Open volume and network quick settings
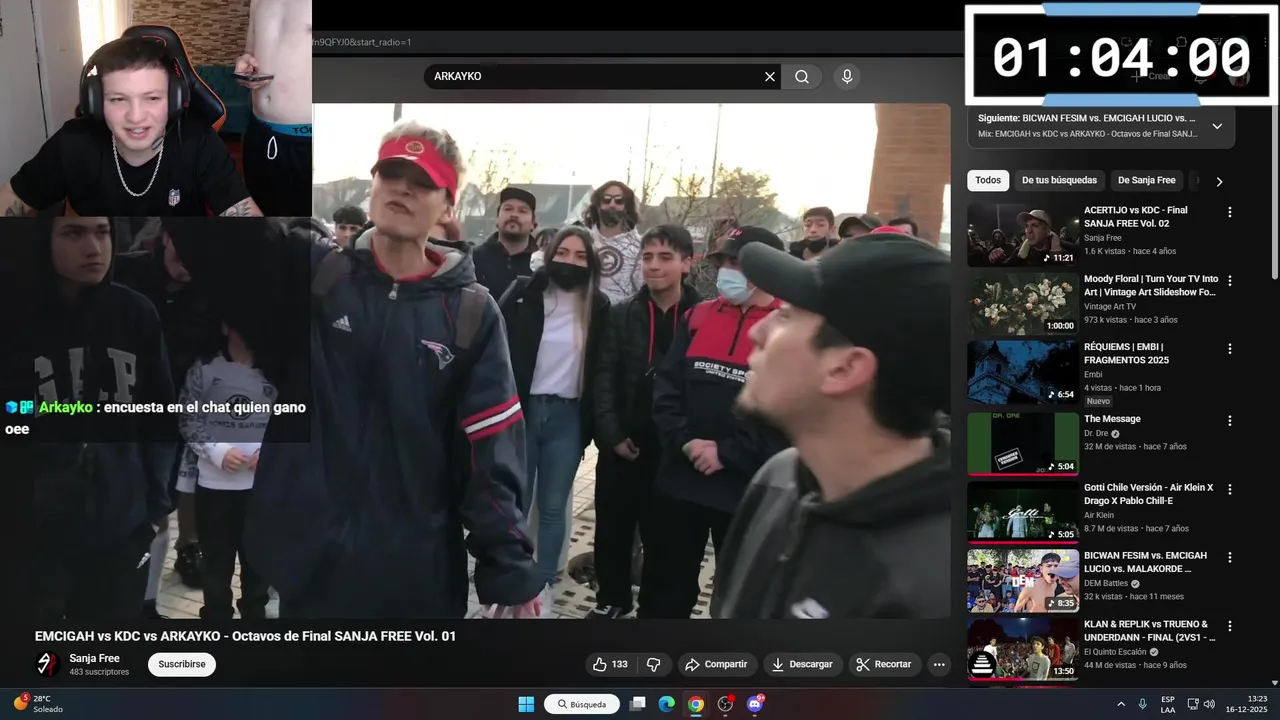1280x720 pixels. tap(1201, 704)
